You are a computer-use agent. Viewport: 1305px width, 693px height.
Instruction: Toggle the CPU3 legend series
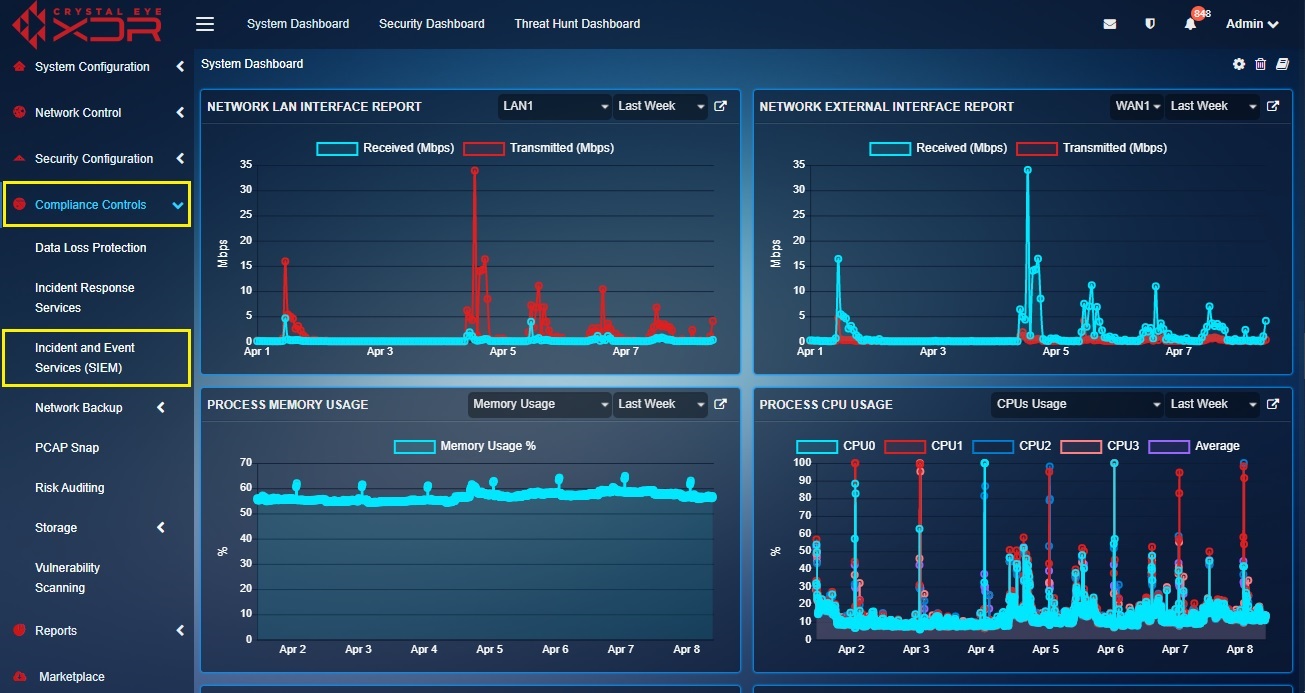tap(1099, 446)
